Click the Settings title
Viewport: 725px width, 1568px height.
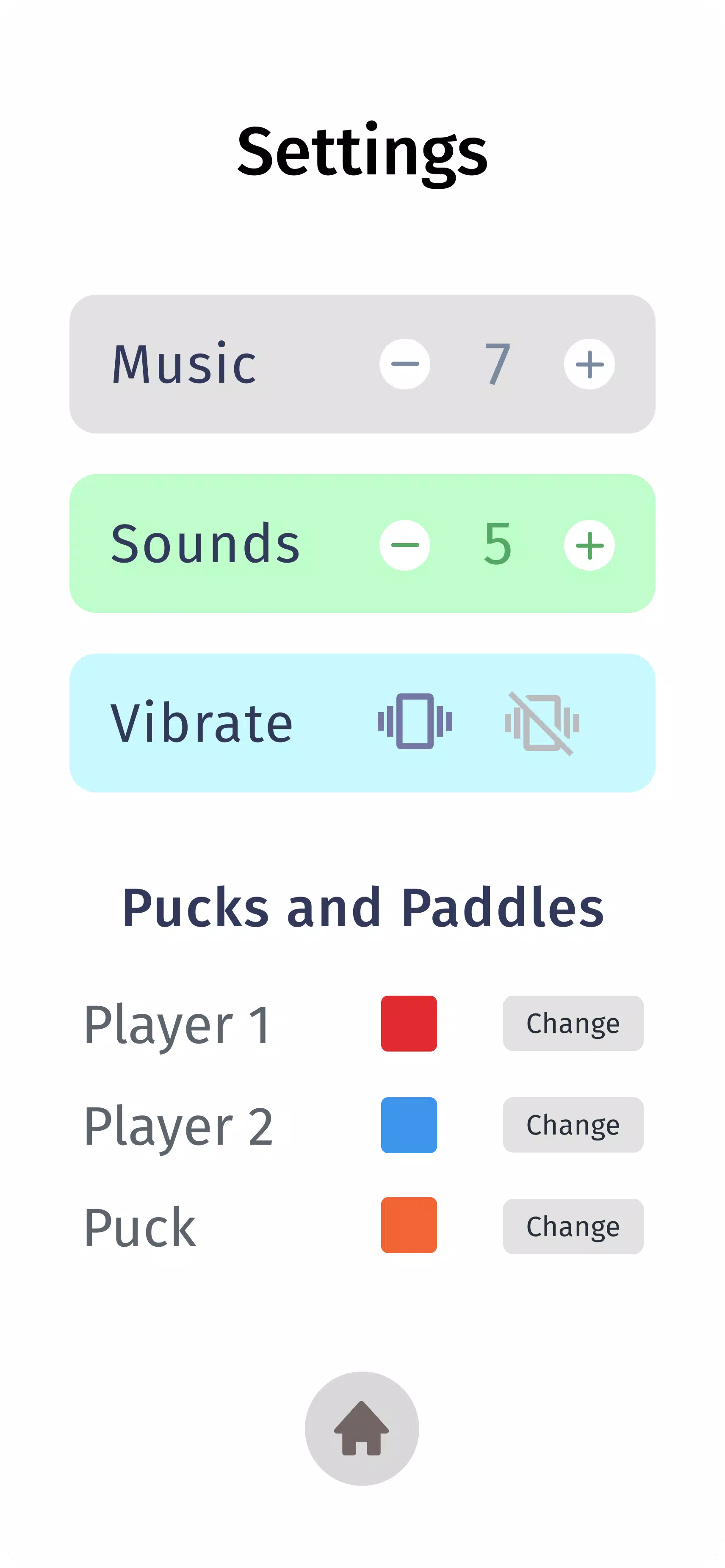[362, 151]
